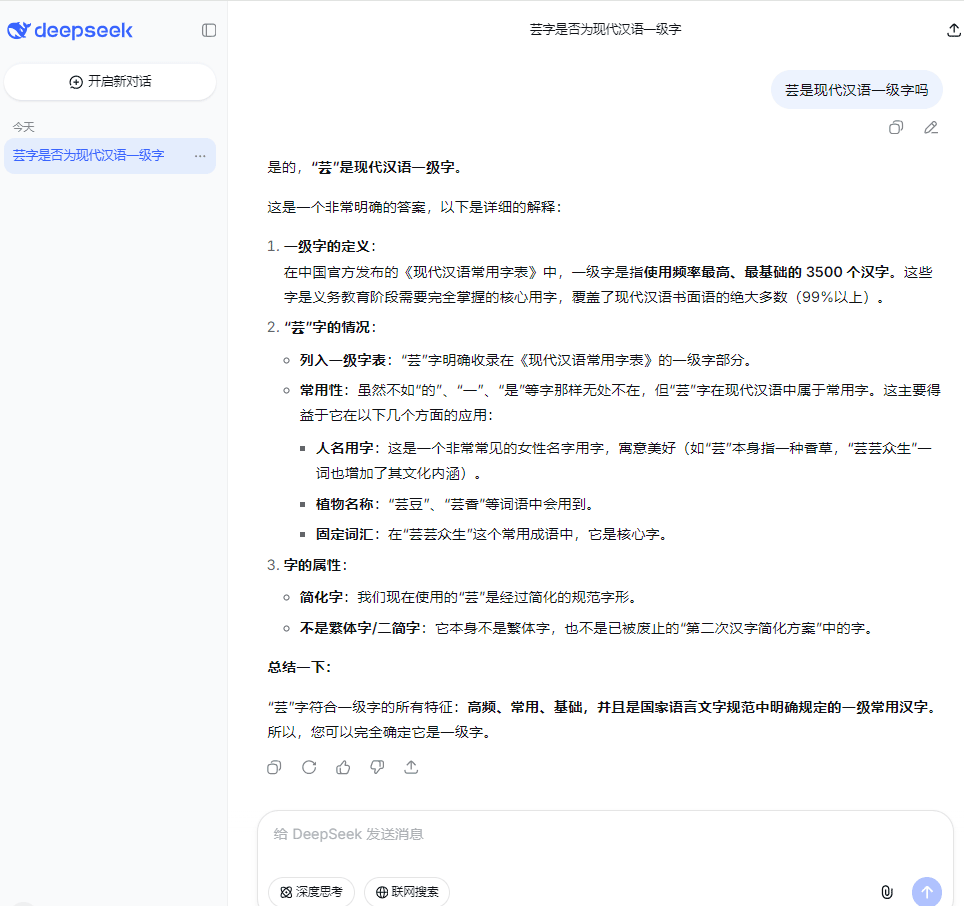
Task: Dislike the response with thumbs down
Action: (377, 767)
